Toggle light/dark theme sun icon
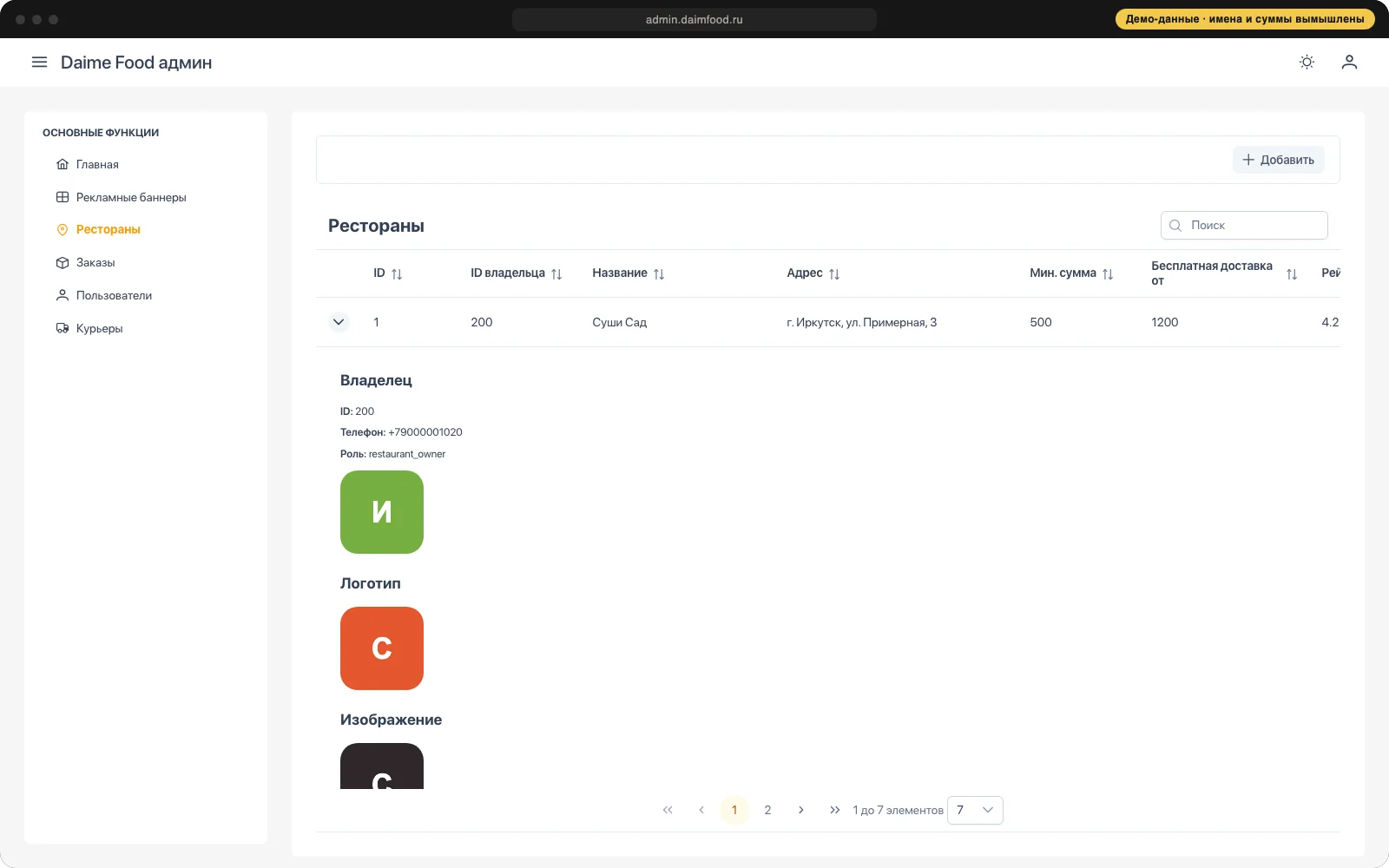 pyautogui.click(x=1307, y=62)
